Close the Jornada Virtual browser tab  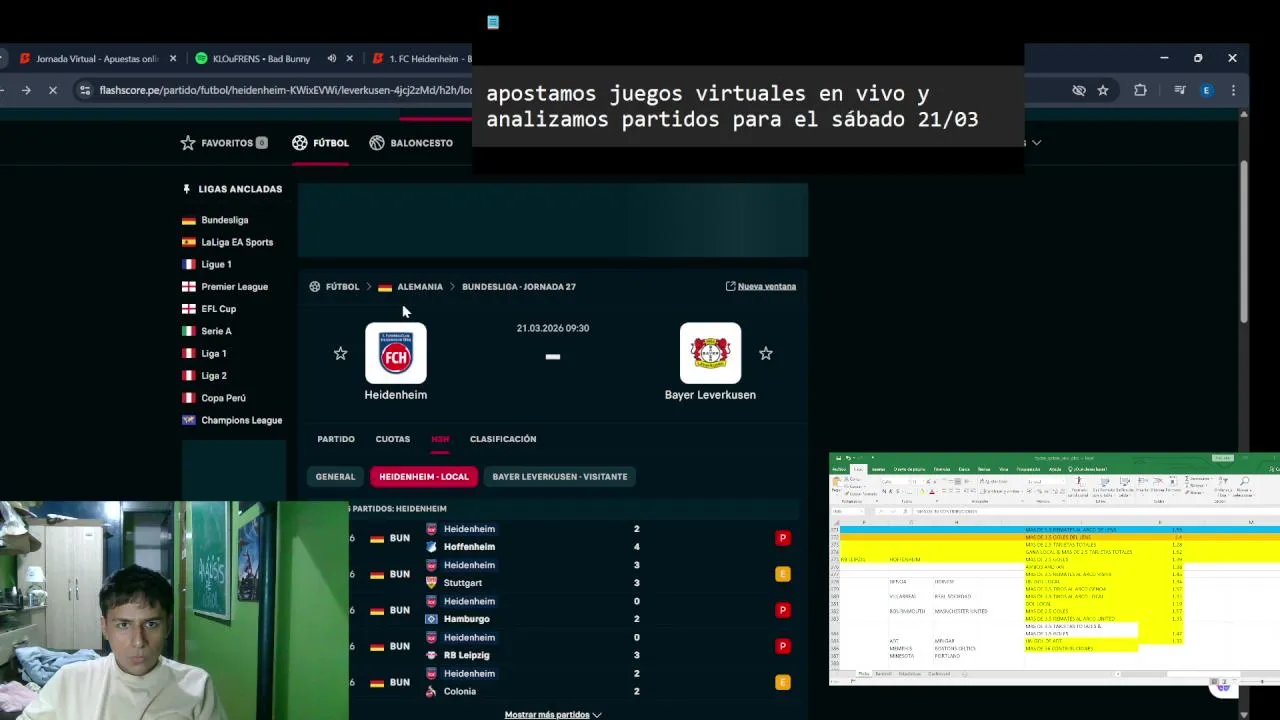point(172,59)
